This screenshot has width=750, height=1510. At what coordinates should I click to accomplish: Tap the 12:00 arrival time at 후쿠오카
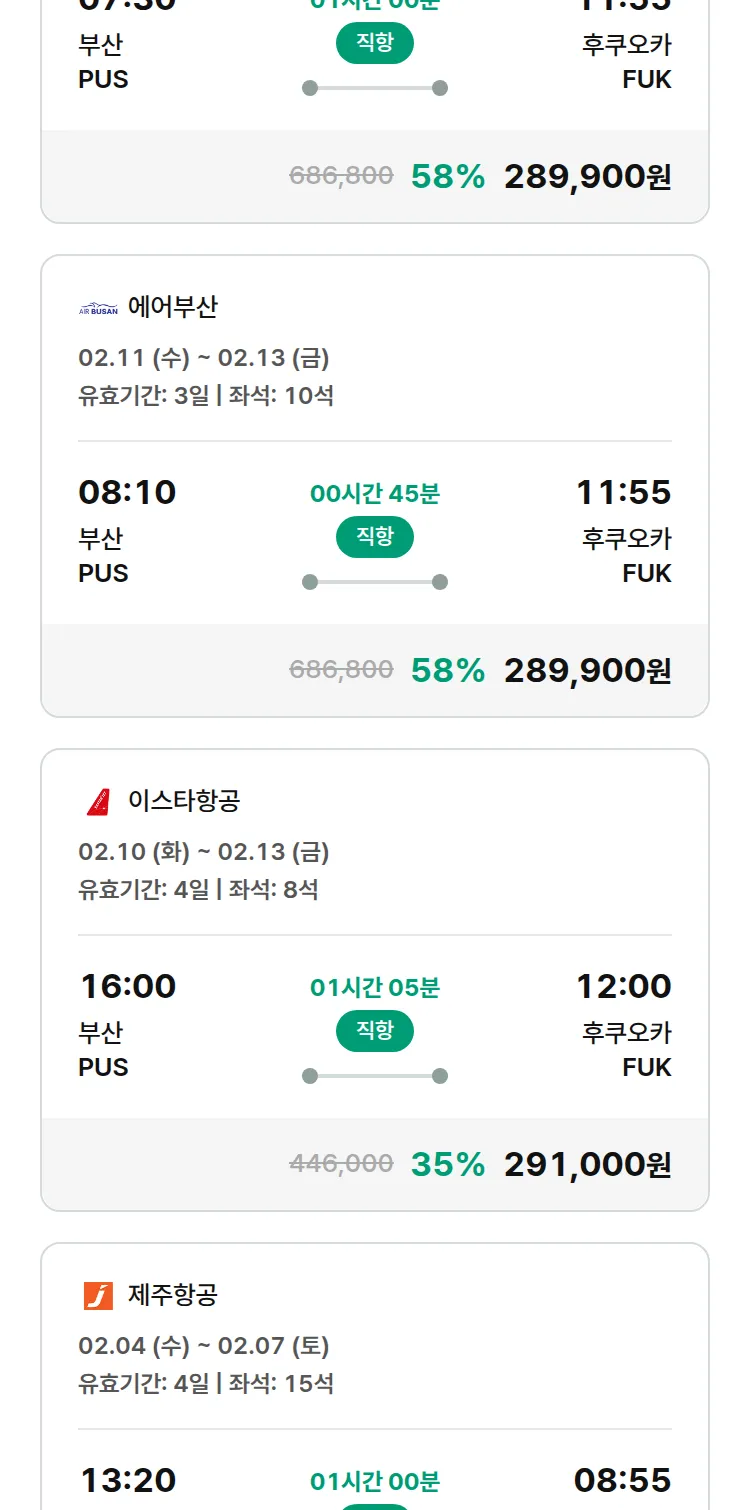click(623, 986)
